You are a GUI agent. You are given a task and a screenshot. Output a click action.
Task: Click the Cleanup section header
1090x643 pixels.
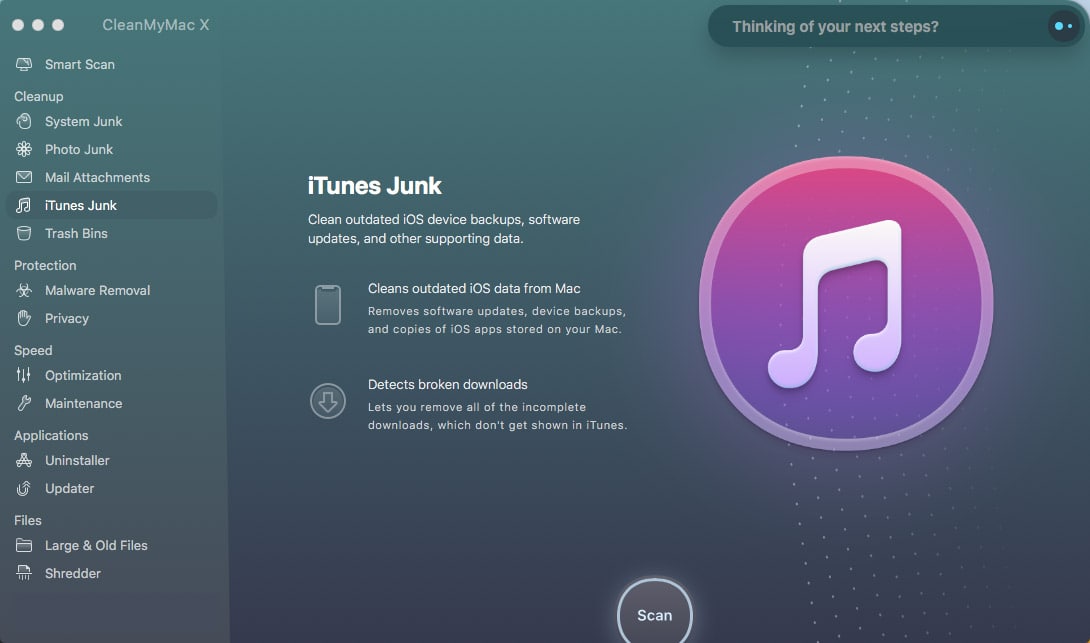(x=38, y=97)
